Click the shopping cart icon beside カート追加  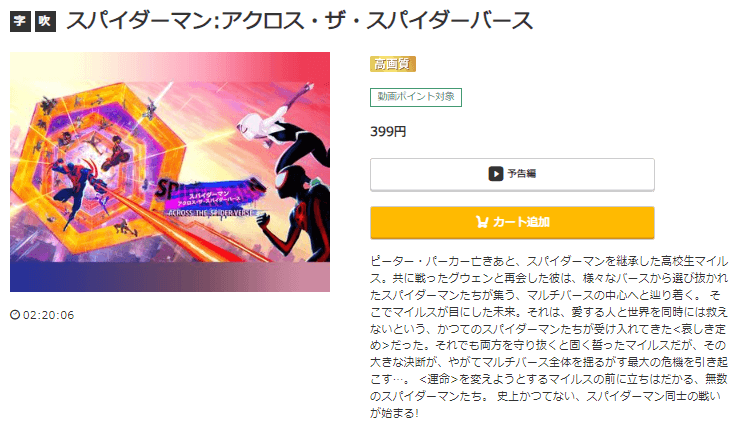tap(482, 222)
